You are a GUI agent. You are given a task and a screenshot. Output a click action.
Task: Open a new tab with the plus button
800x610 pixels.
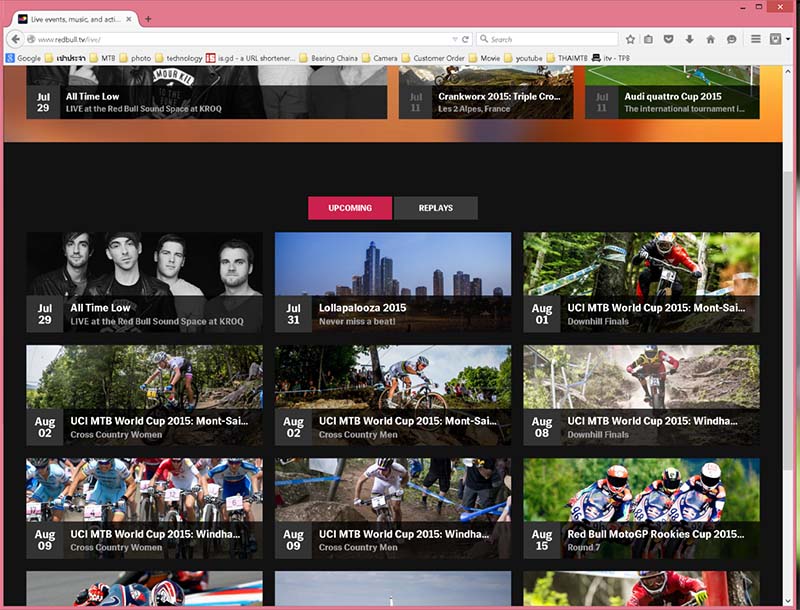148,19
